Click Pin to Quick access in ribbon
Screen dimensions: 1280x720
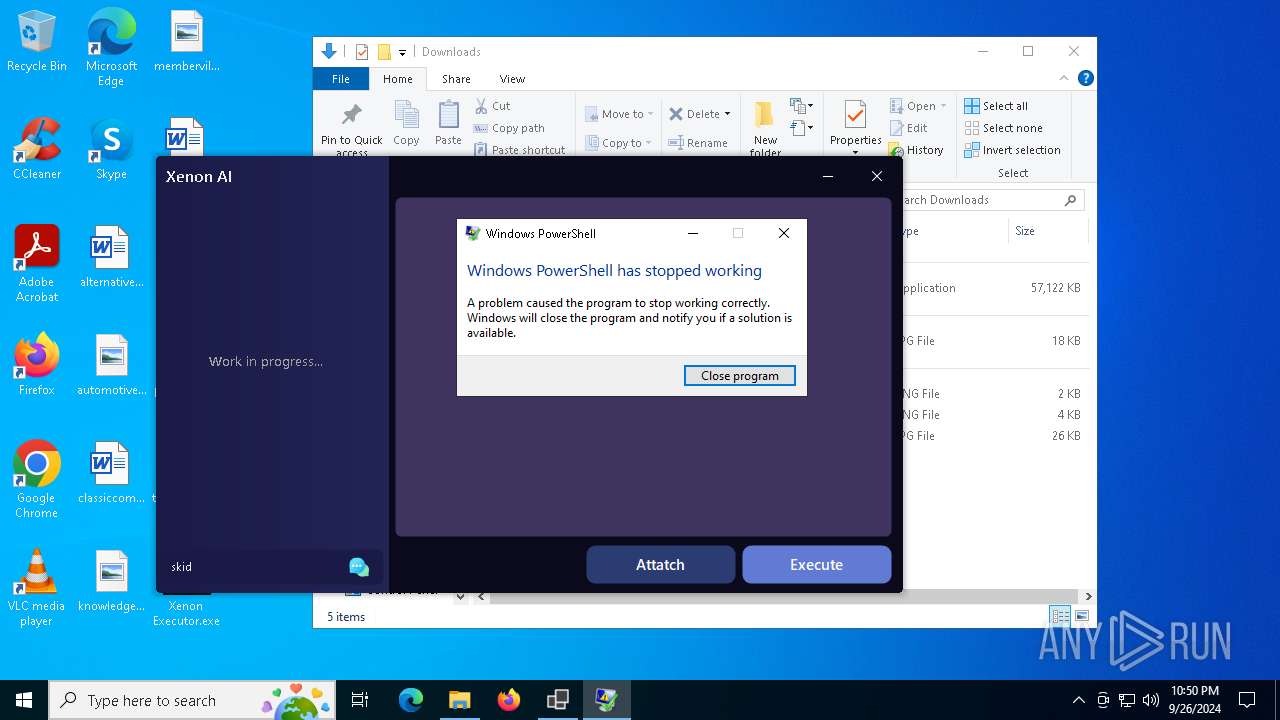(351, 128)
